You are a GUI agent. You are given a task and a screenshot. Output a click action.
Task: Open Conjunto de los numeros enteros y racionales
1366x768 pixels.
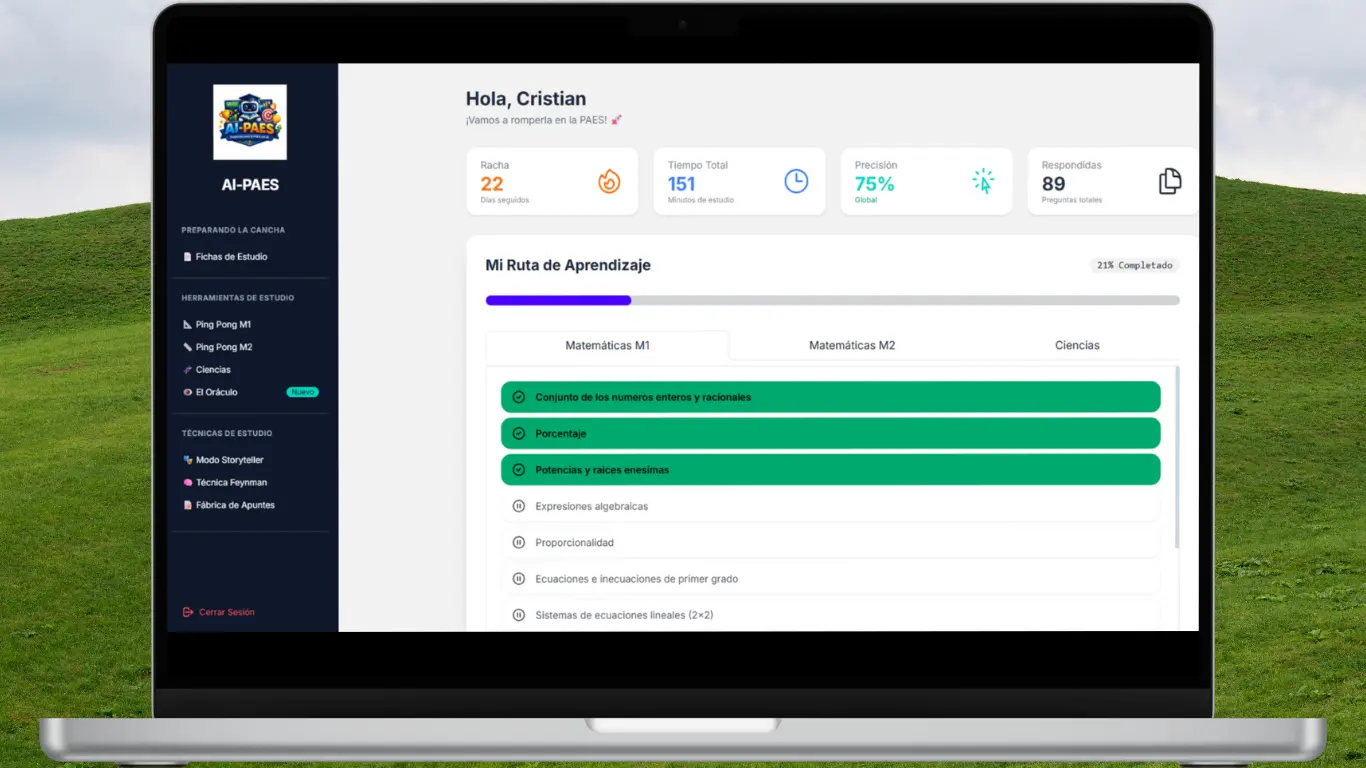[831, 397]
